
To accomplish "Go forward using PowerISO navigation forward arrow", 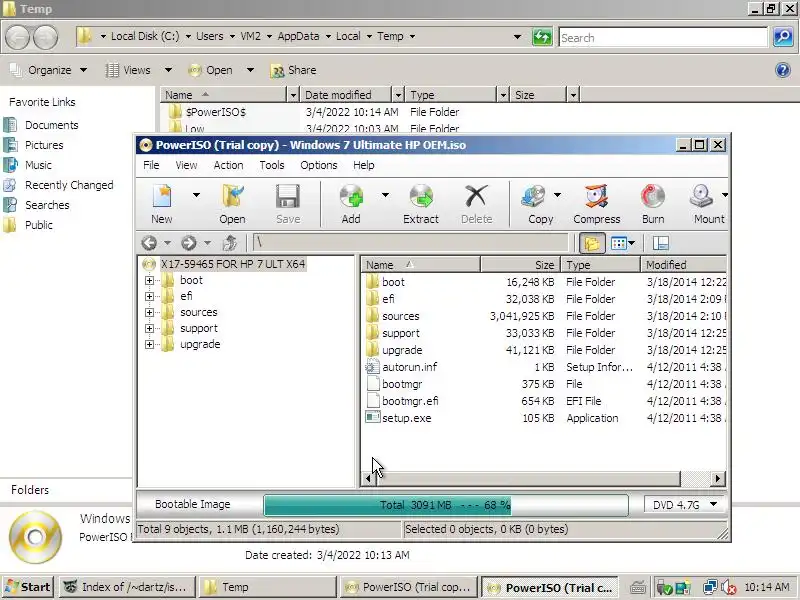I will [188, 243].
